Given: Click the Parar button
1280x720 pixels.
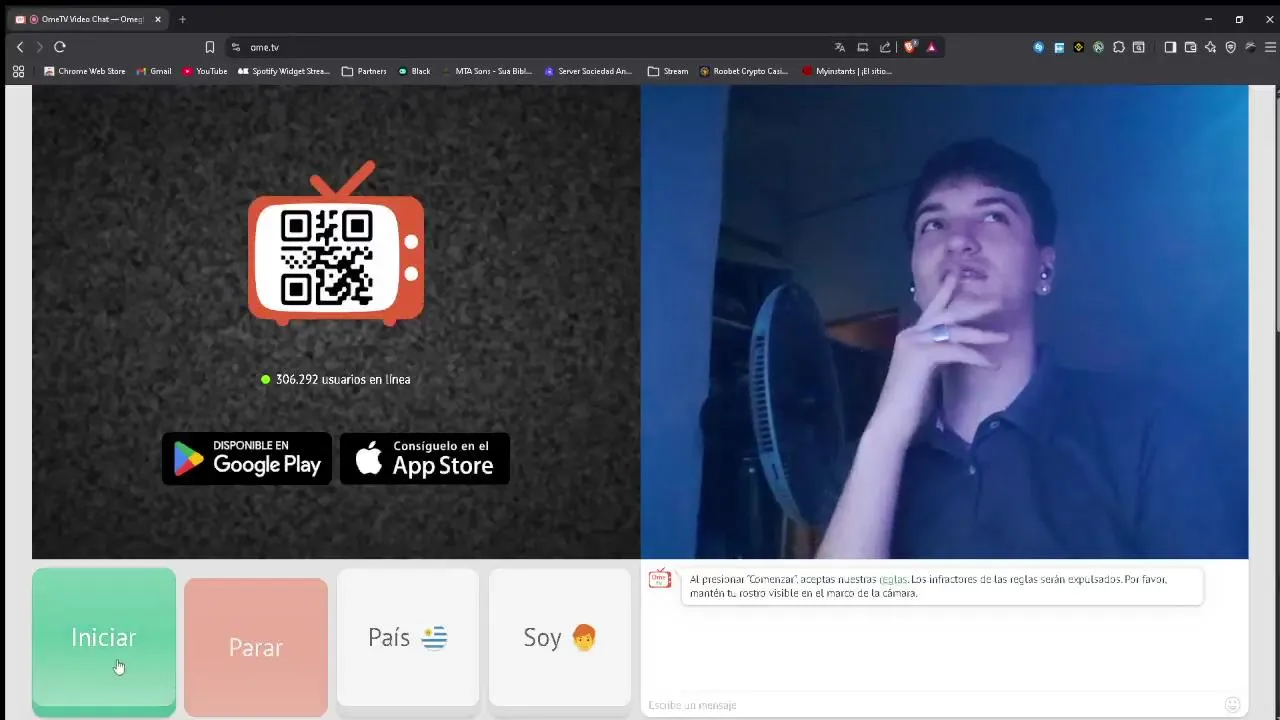Looking at the screenshot, I should click(x=256, y=647).
